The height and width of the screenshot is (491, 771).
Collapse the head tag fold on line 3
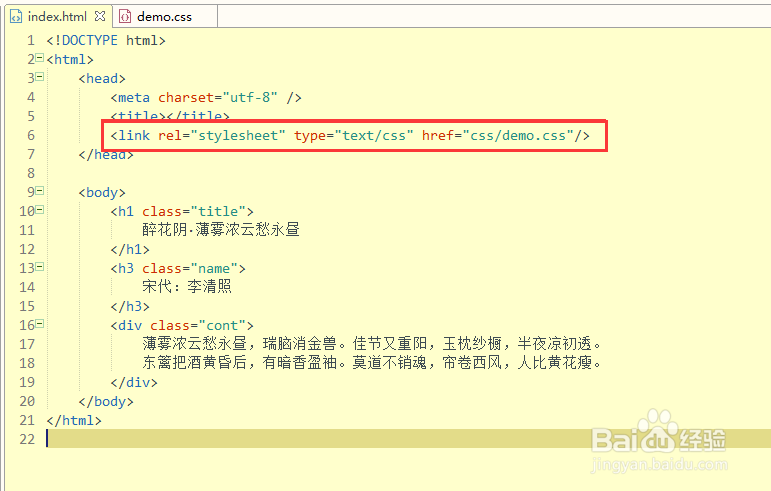40,77
